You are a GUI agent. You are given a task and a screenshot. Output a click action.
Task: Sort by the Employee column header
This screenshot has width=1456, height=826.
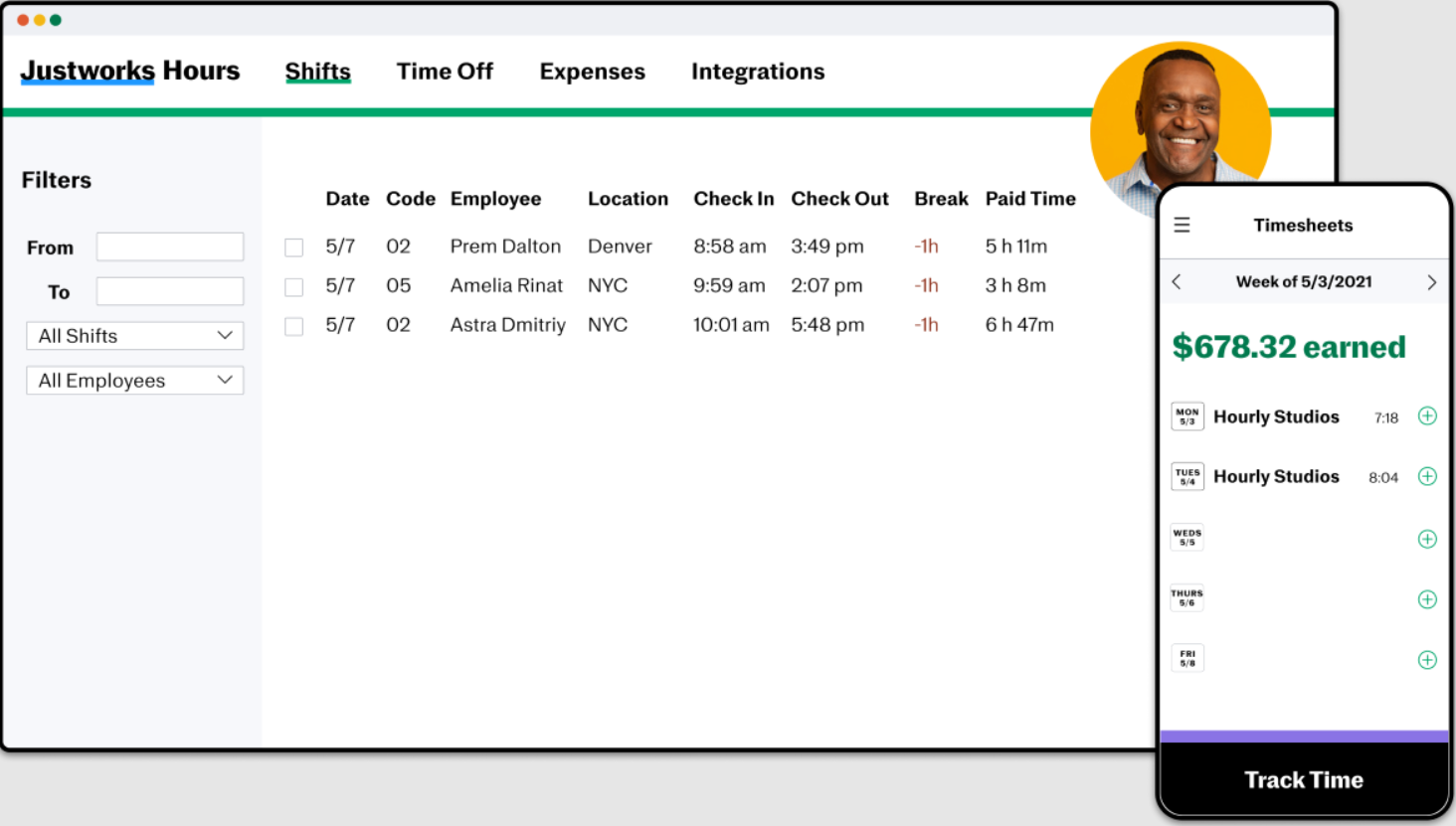coord(496,199)
